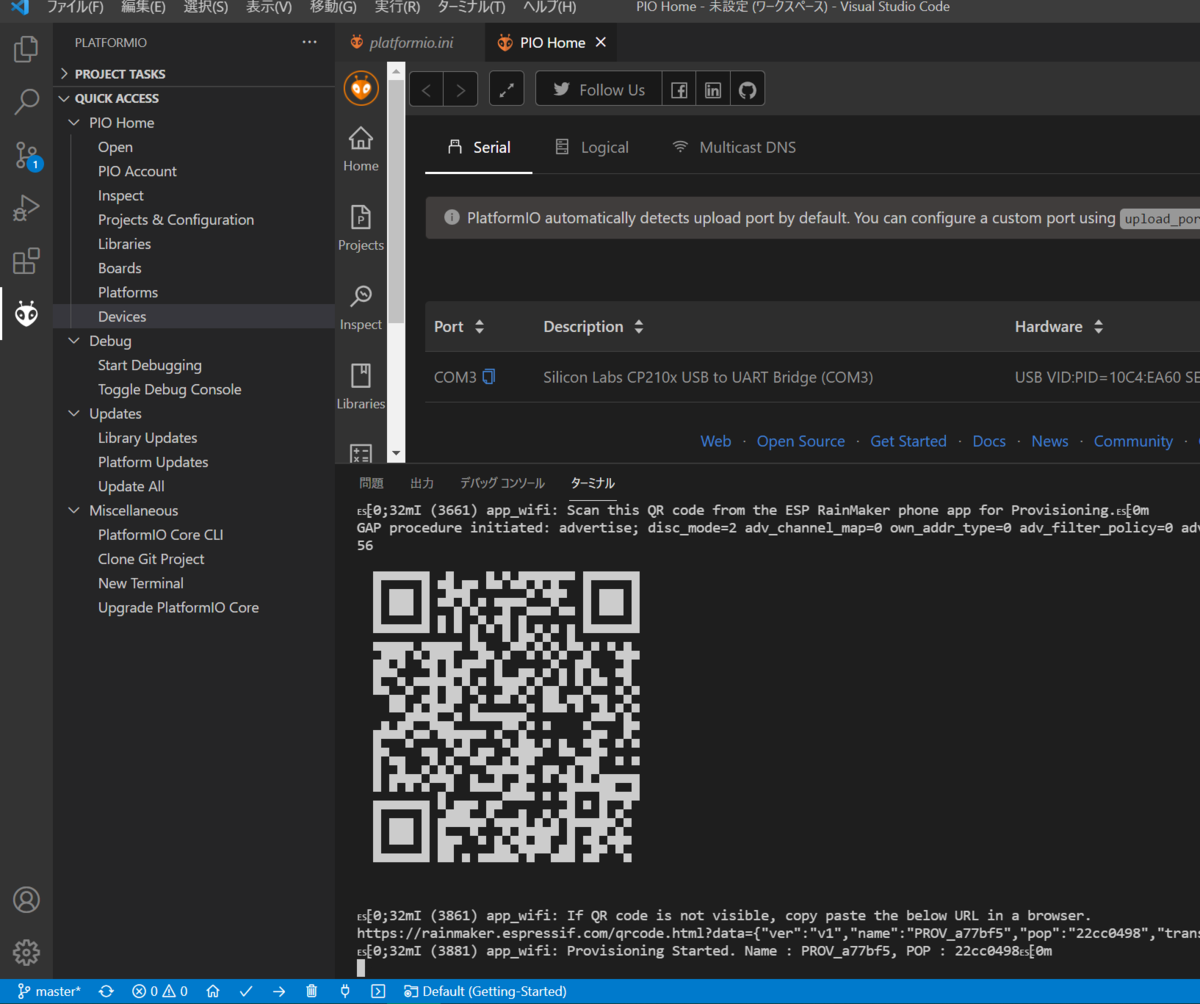Select the PlatformIO alien icon in activity bar
Viewport: 1200px width, 1004px height.
point(26,314)
